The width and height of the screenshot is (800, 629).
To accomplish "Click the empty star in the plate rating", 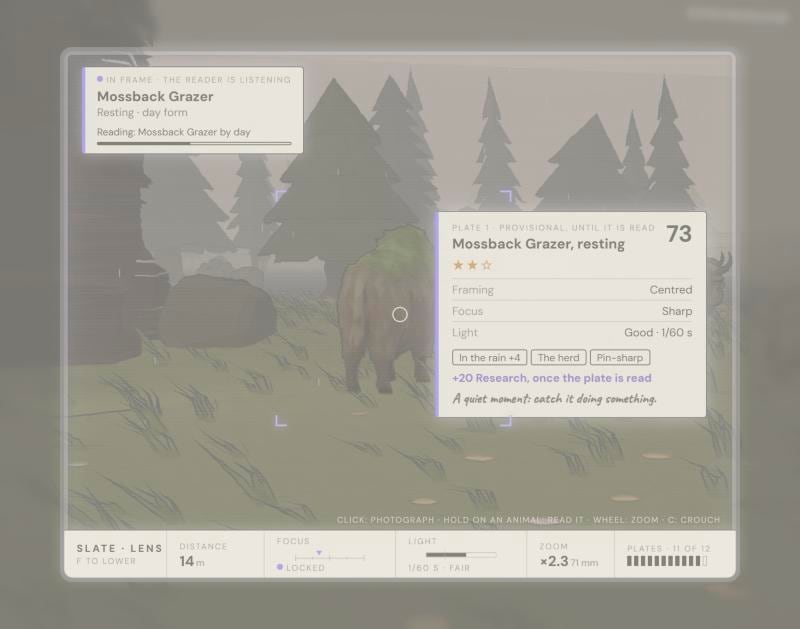I will [487, 265].
